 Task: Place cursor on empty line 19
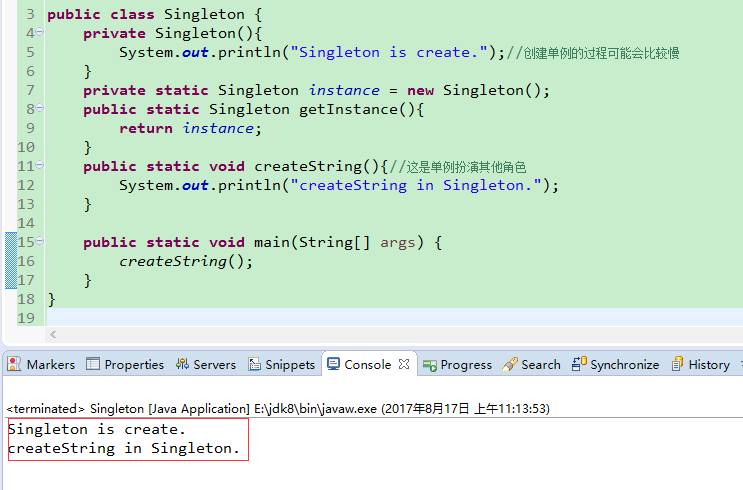point(393,318)
